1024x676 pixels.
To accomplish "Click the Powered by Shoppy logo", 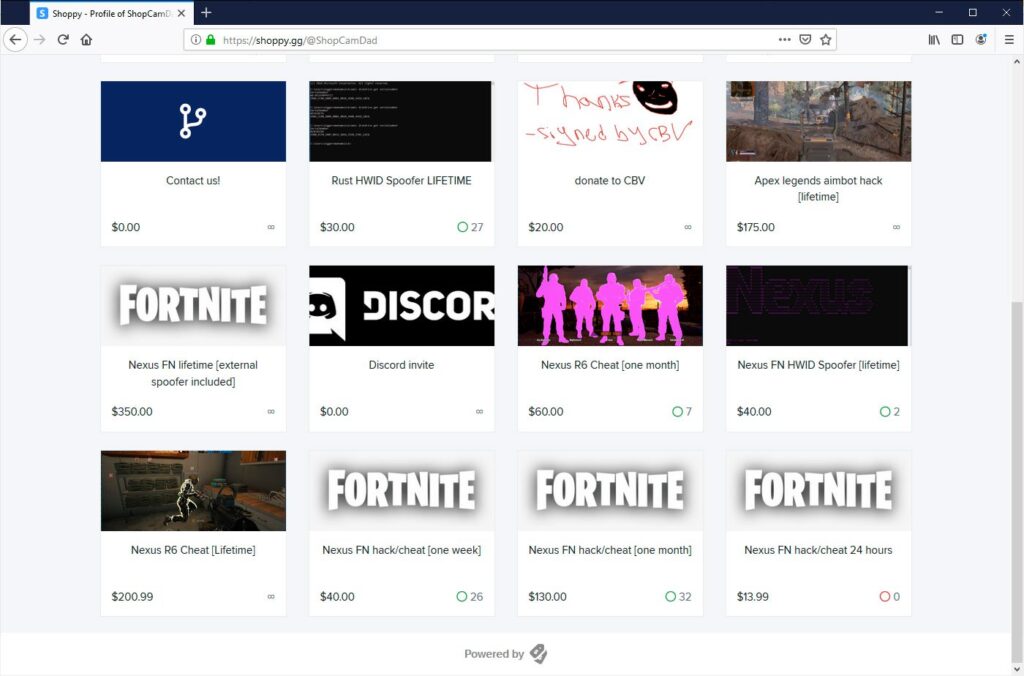I will [x=538, y=653].
